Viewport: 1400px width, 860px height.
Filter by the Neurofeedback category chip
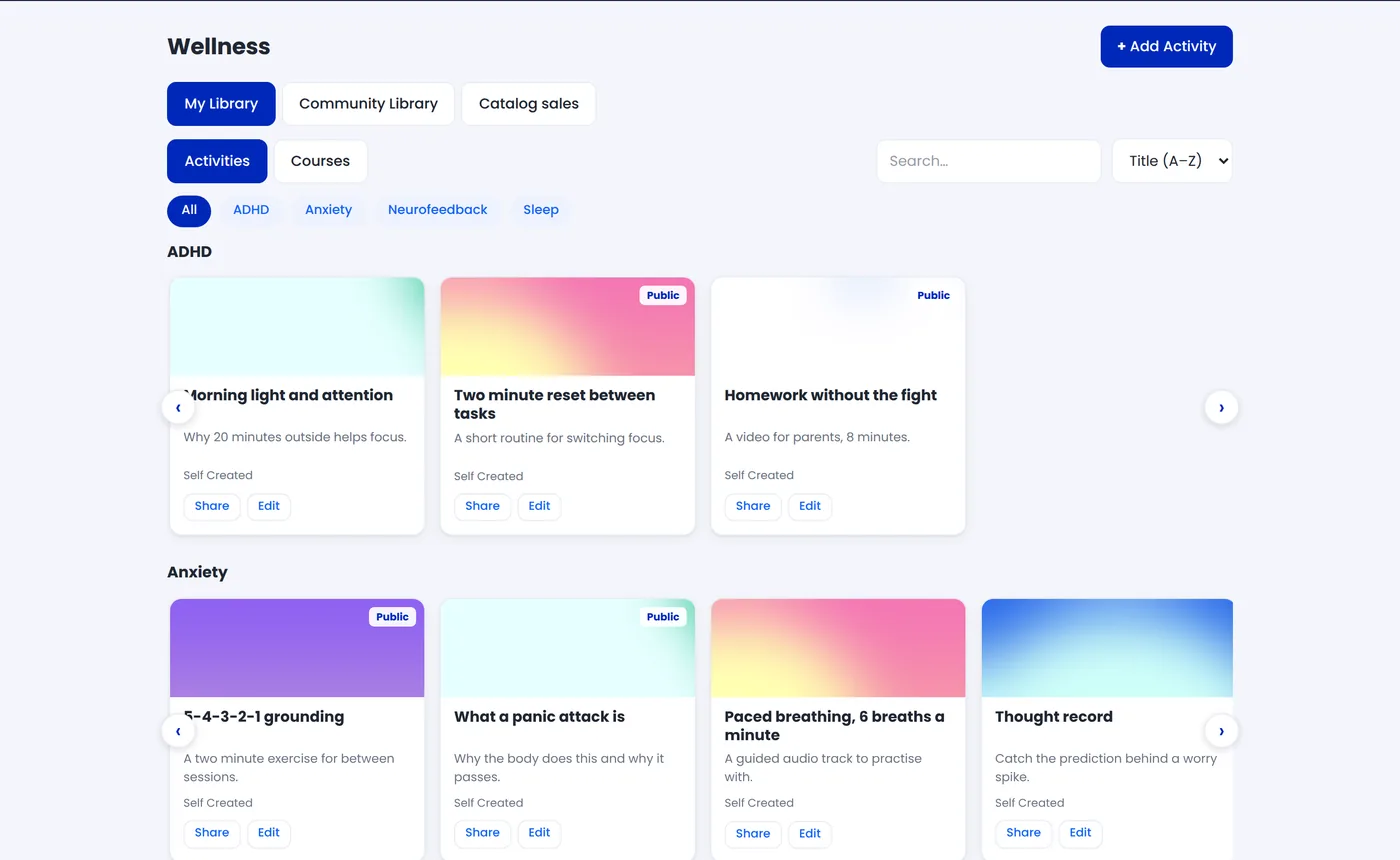[x=438, y=210]
